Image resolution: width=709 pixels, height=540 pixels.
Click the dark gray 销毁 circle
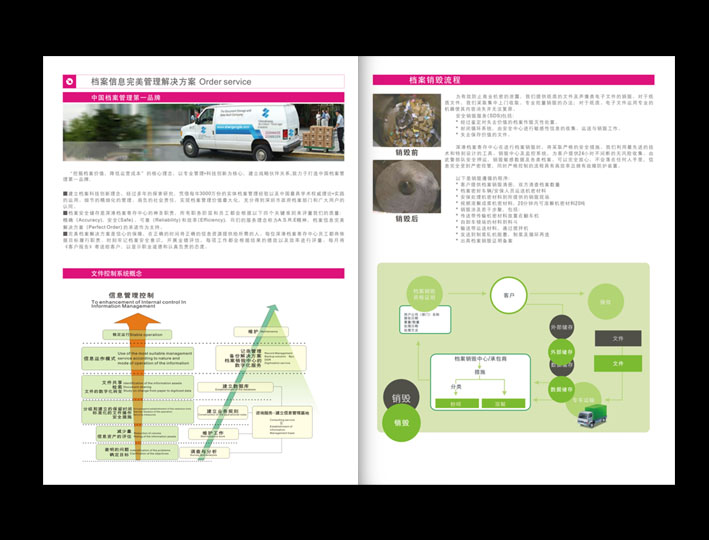point(403,397)
